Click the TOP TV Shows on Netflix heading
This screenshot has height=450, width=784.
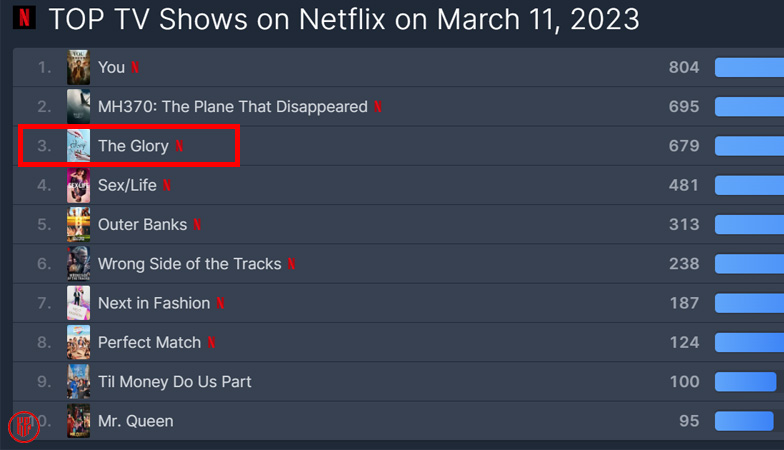(x=343, y=19)
